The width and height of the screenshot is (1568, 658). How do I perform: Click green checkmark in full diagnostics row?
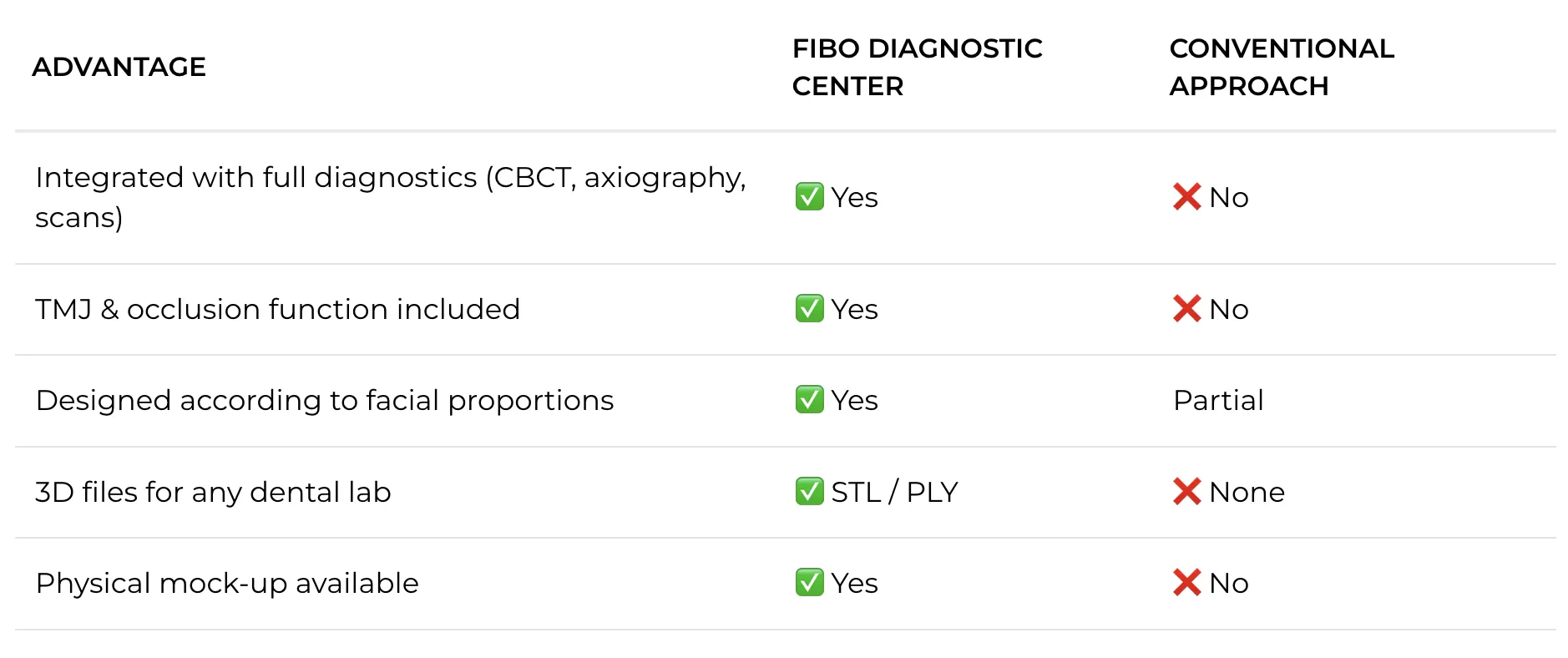(809, 197)
